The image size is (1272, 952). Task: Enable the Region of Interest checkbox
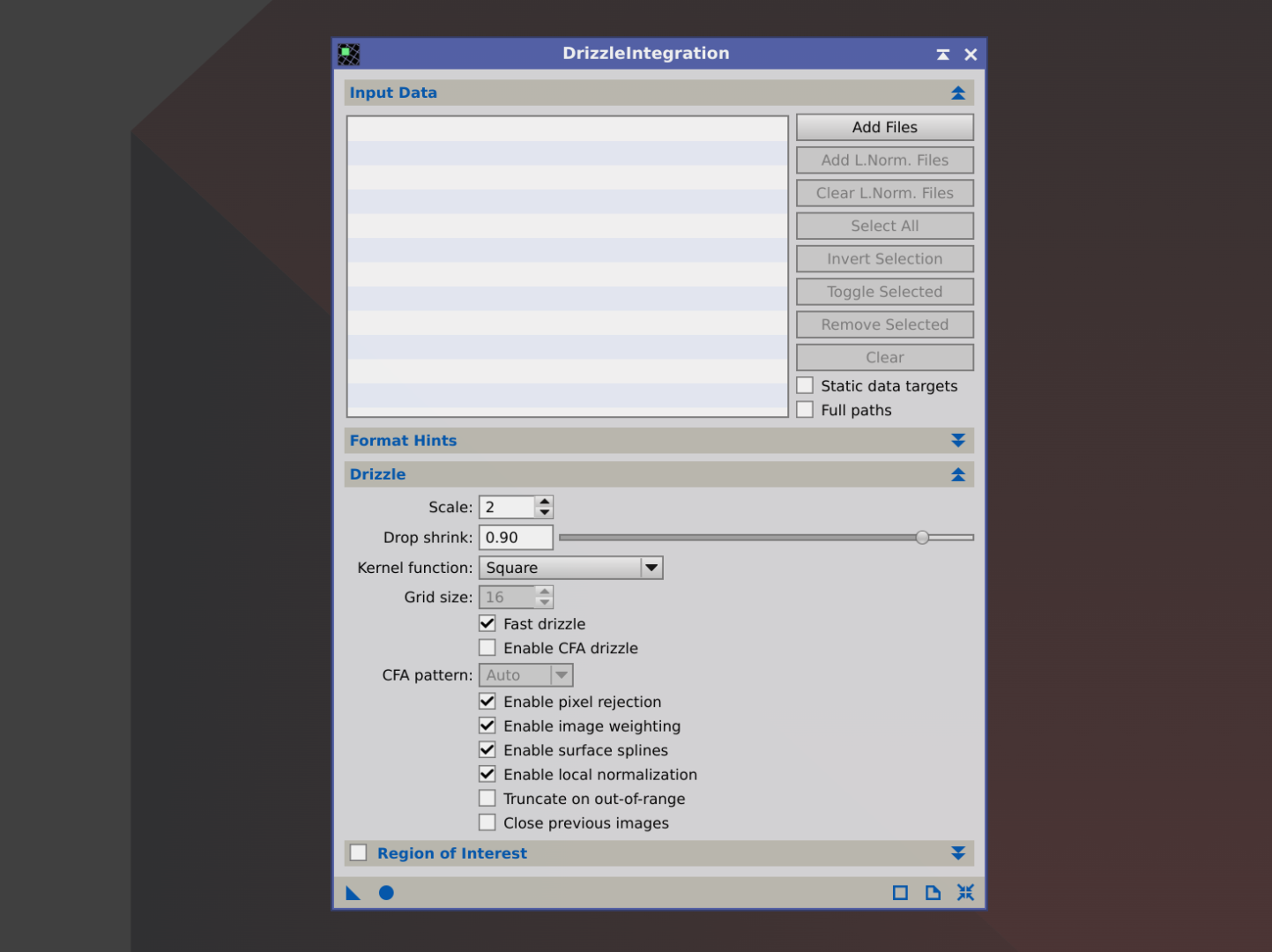coord(359,852)
